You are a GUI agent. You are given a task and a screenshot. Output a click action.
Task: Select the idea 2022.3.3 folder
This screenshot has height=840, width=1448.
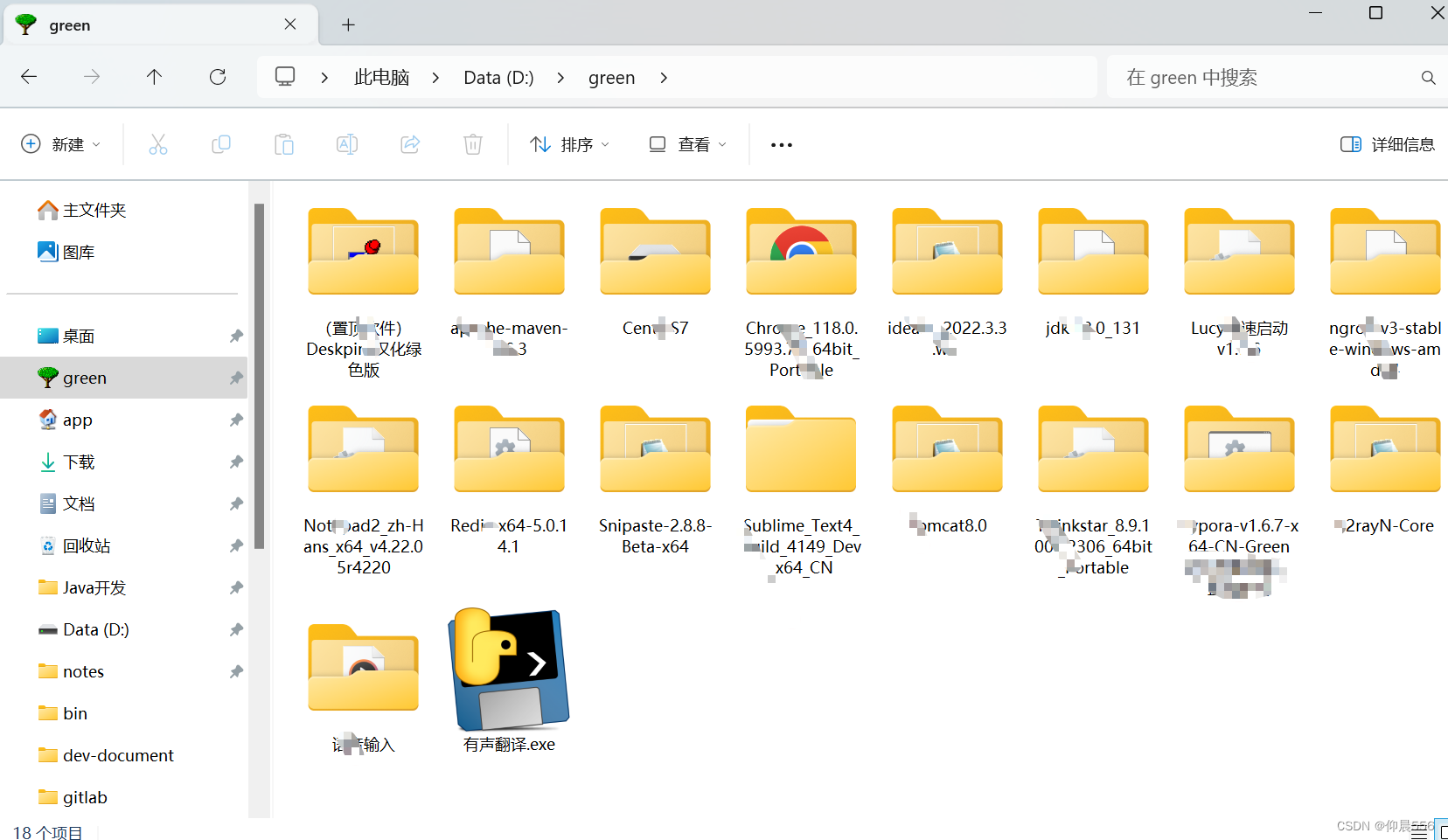tap(947, 253)
